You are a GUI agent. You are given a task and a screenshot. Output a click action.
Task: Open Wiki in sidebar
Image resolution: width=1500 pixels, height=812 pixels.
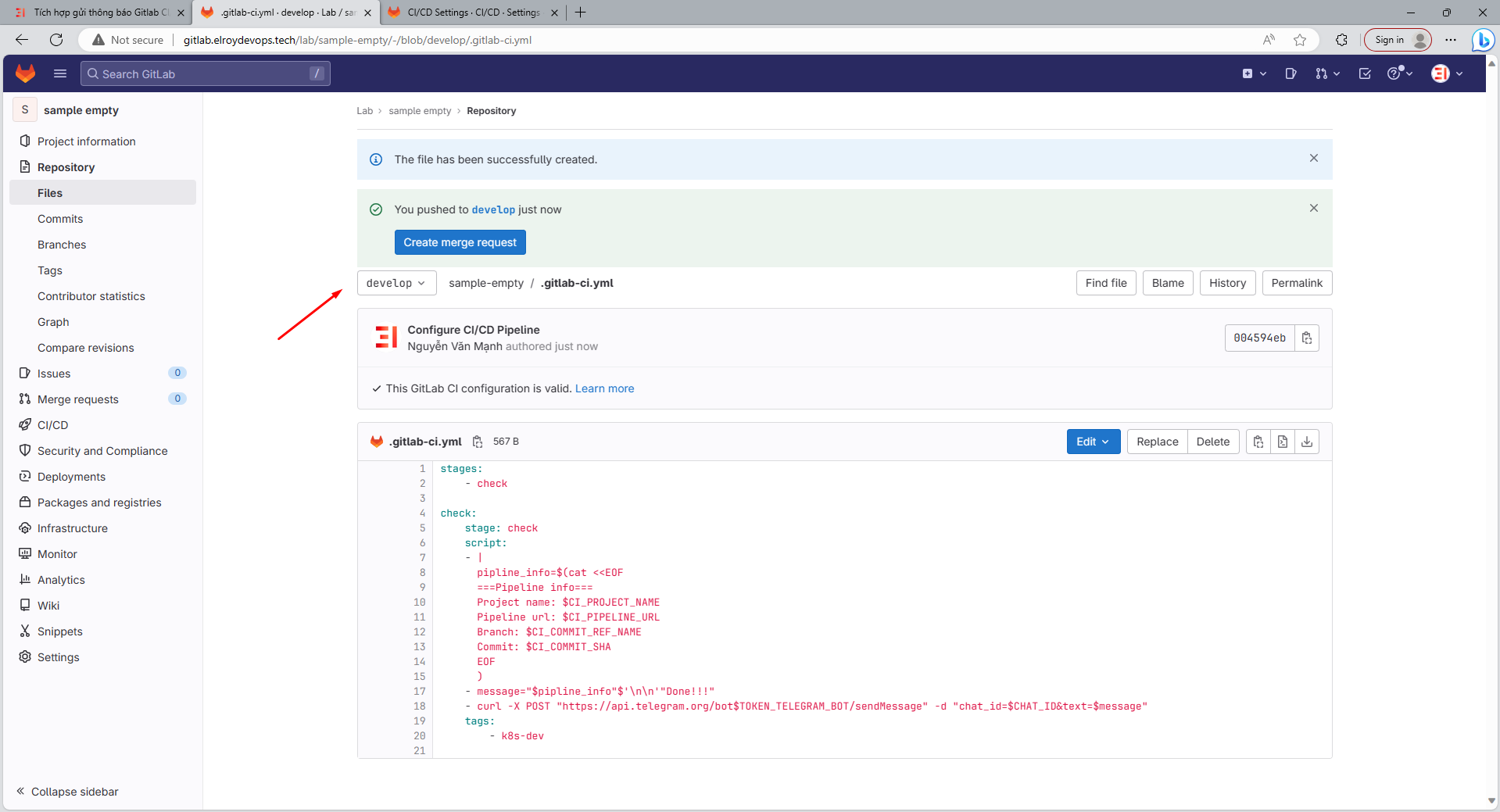click(102, 606)
